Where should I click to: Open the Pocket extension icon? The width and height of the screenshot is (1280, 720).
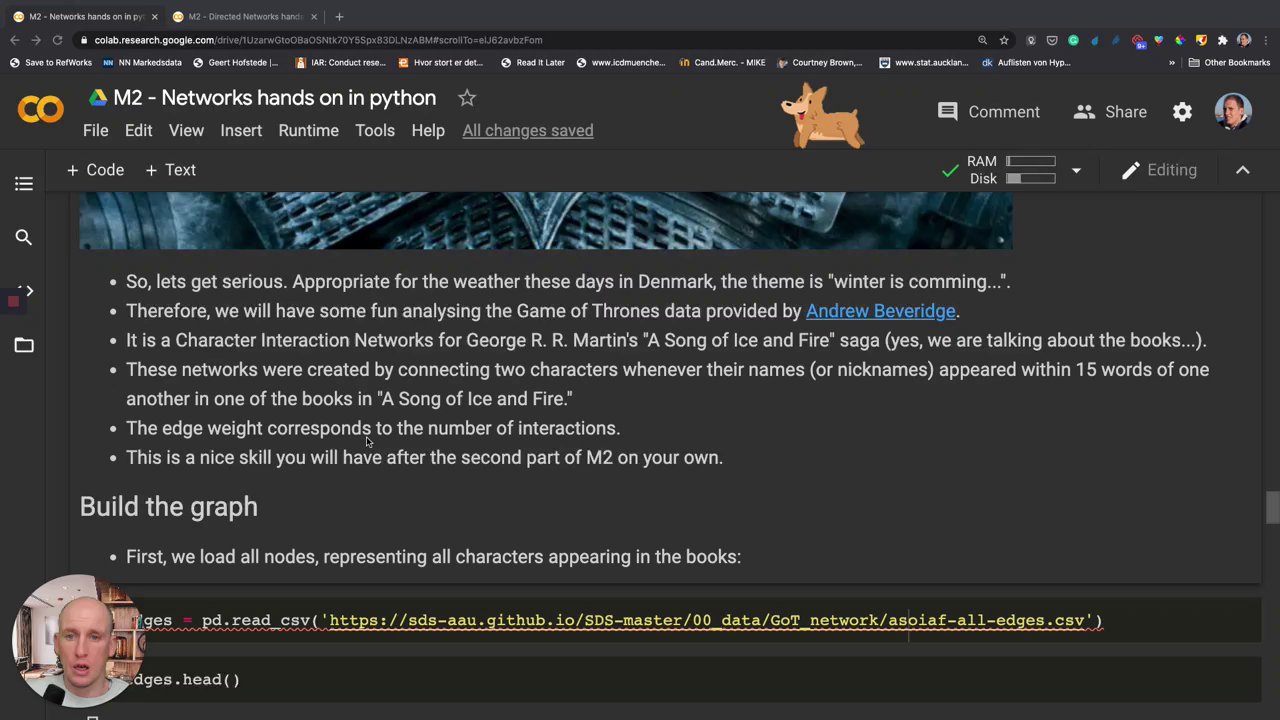[1052, 40]
